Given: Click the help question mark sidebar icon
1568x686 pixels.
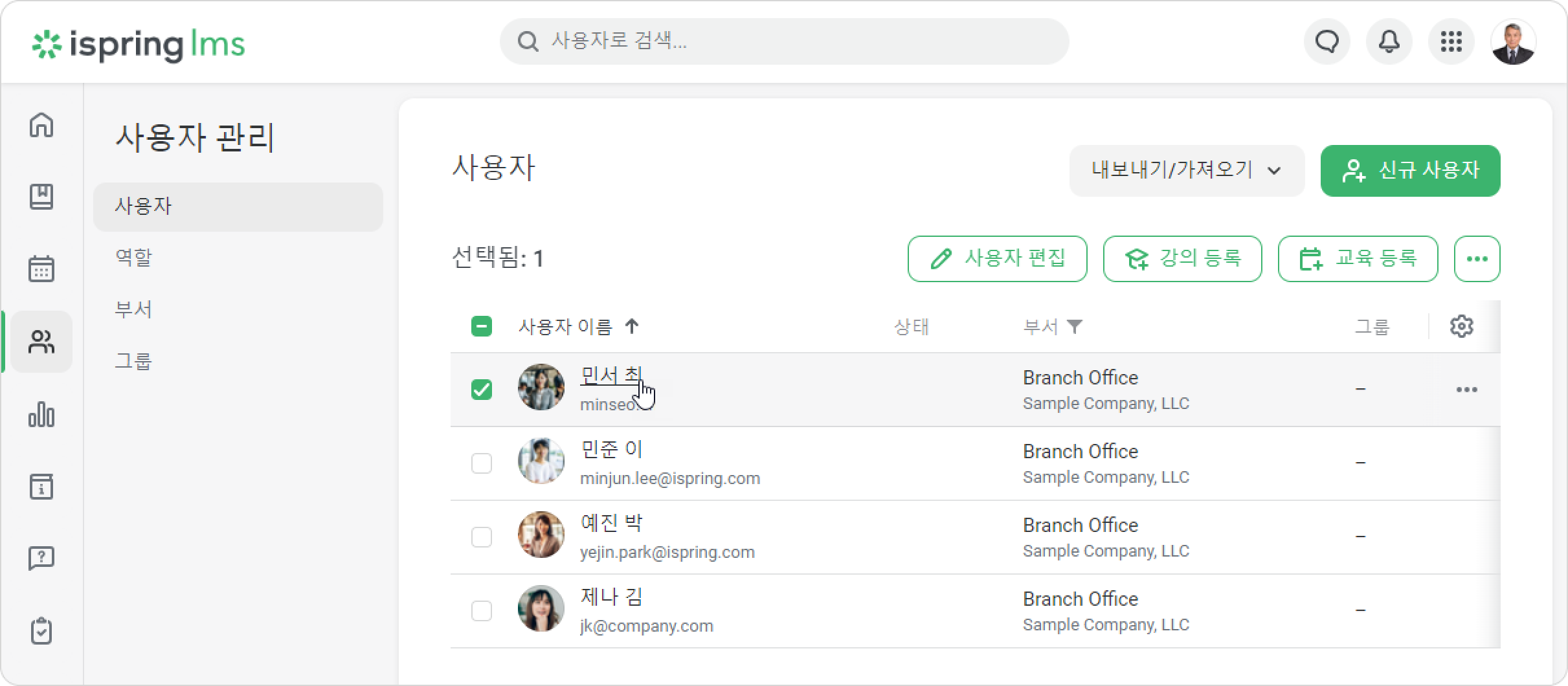Looking at the screenshot, I should pyautogui.click(x=41, y=558).
